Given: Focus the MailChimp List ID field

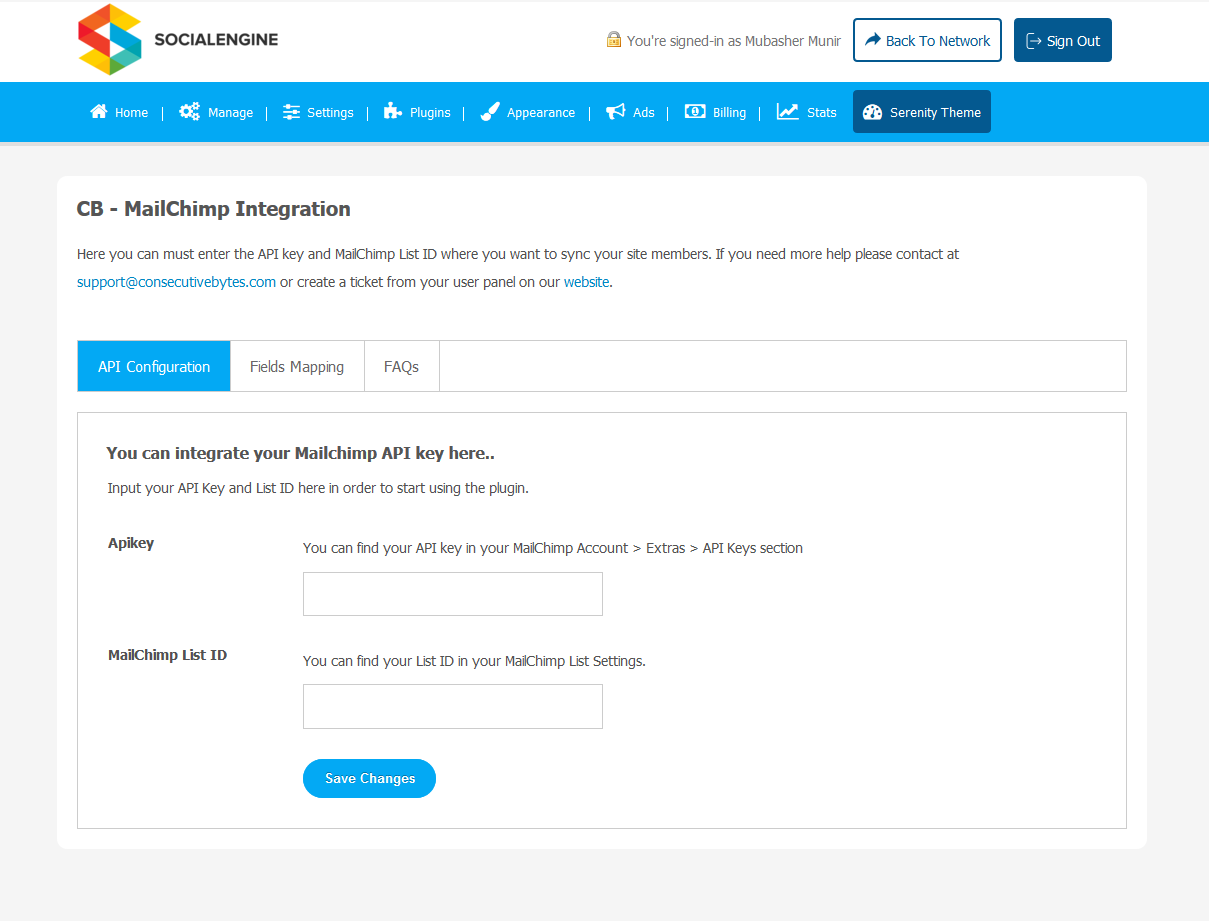Looking at the screenshot, I should 453,707.
